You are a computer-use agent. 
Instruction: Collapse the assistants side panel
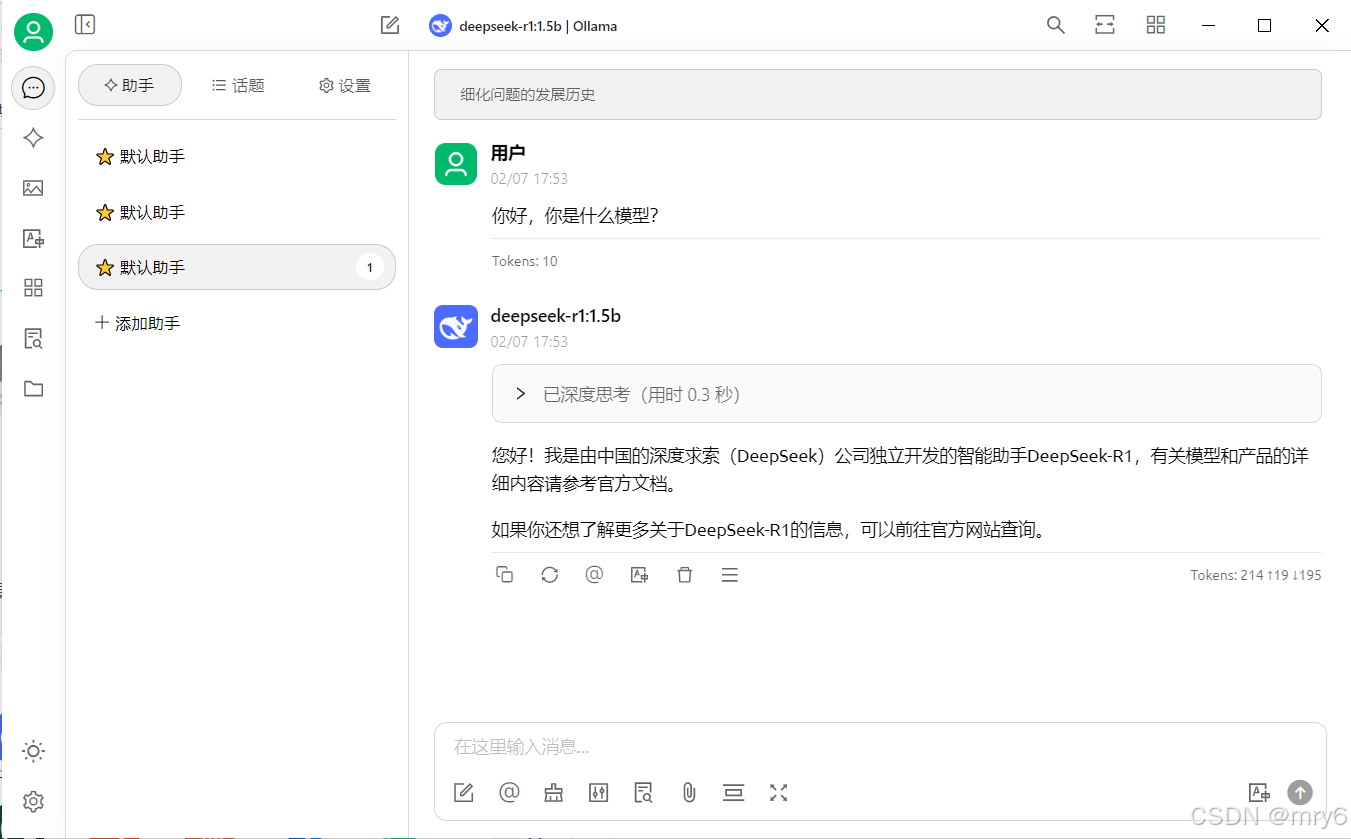coord(85,25)
